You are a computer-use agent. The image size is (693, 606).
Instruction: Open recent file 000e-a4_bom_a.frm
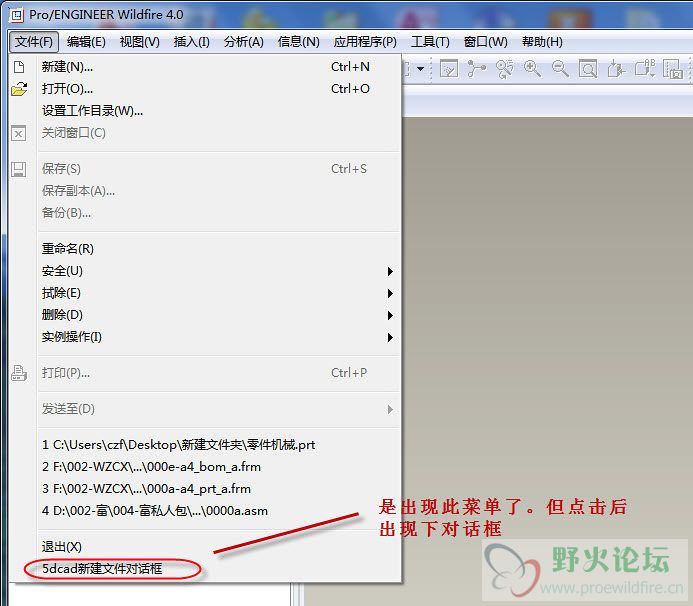coord(206,467)
